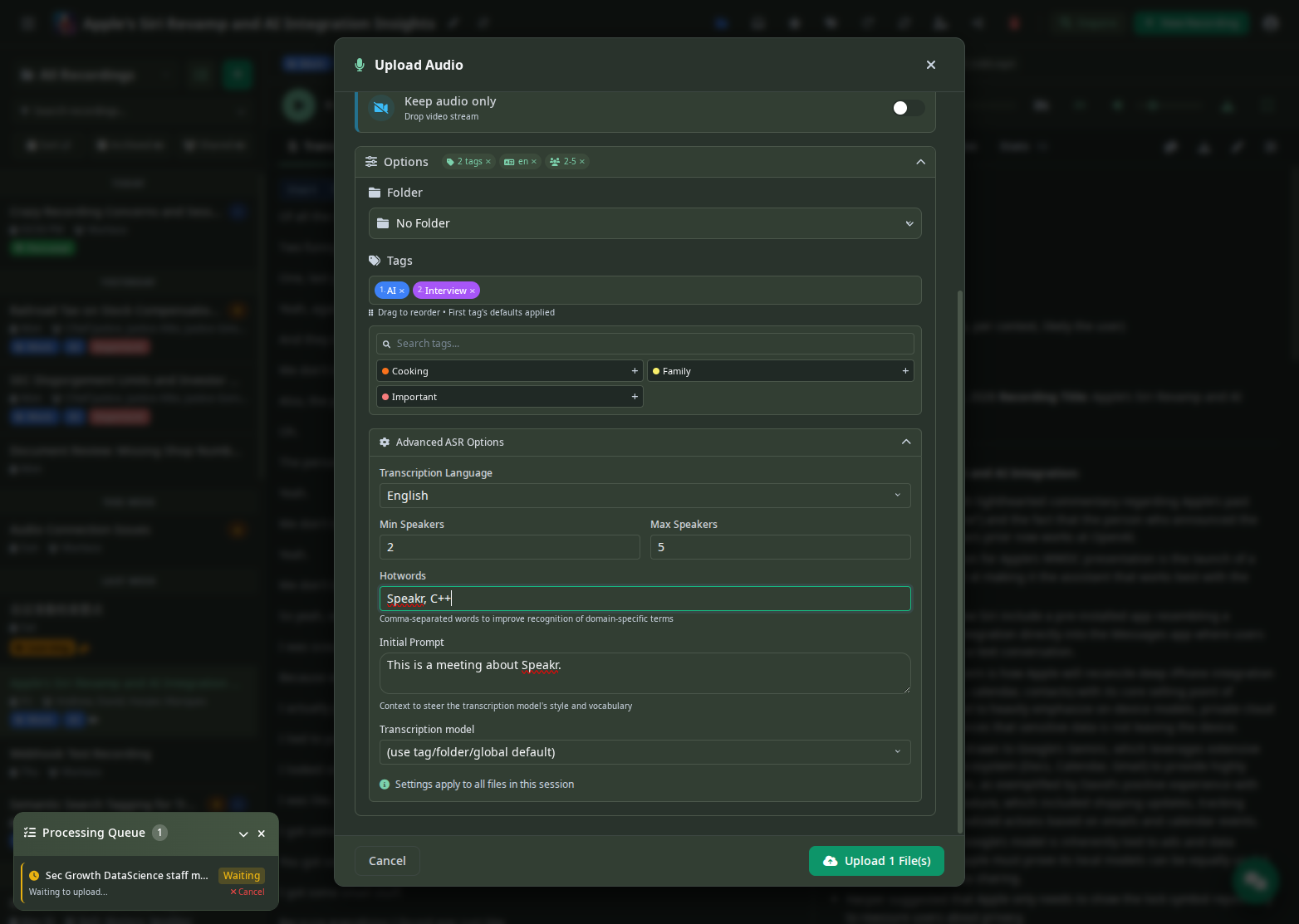The height and width of the screenshot is (924, 1299).
Task: Close the Processing Queue panel
Action: 262,834
